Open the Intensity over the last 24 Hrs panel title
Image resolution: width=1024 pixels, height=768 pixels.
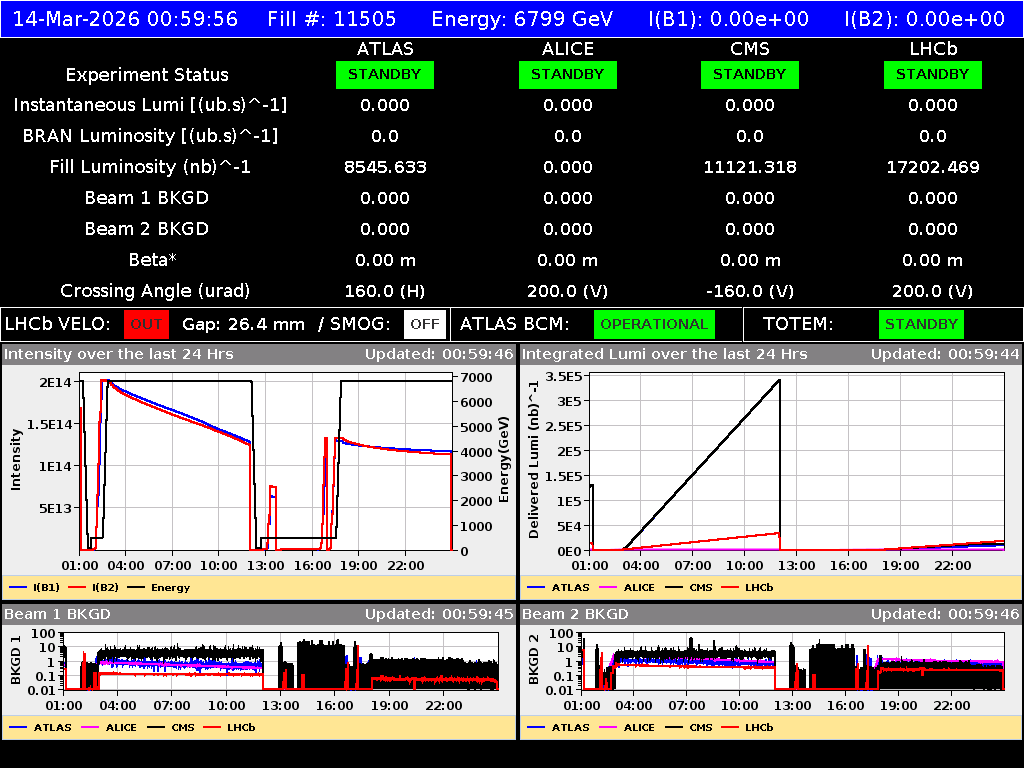[106, 354]
